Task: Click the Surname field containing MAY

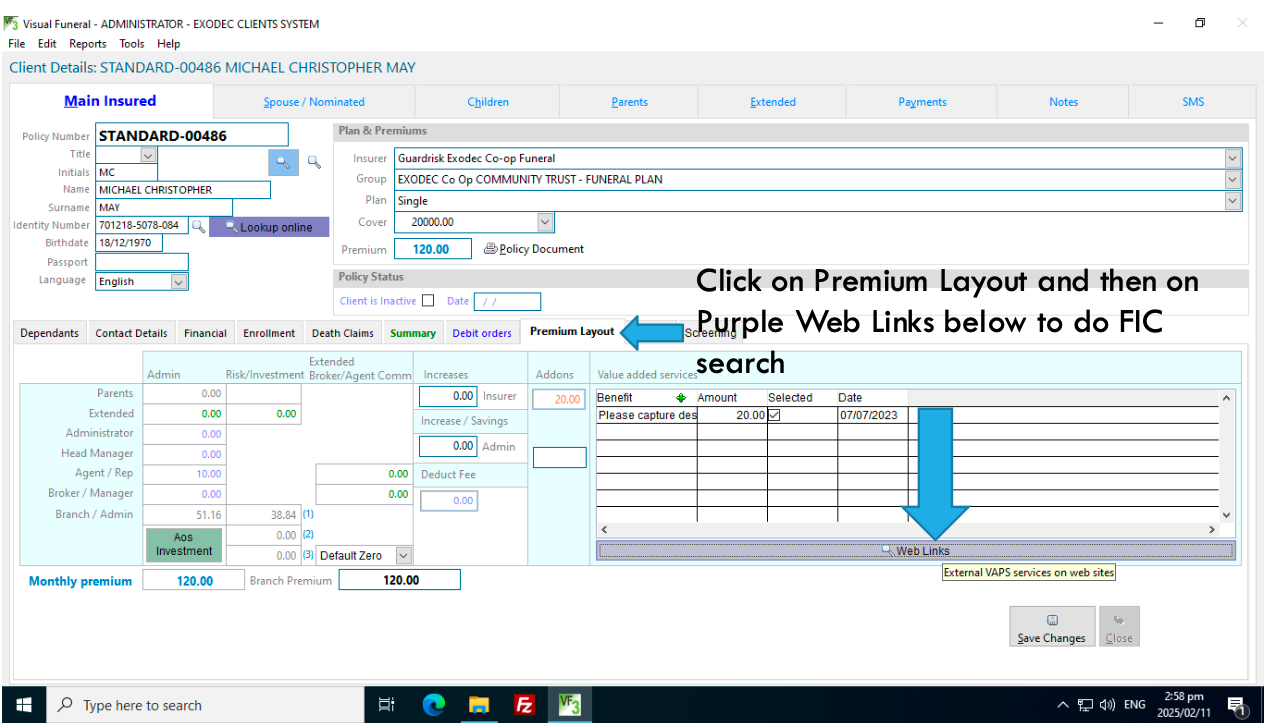Action: [164, 208]
